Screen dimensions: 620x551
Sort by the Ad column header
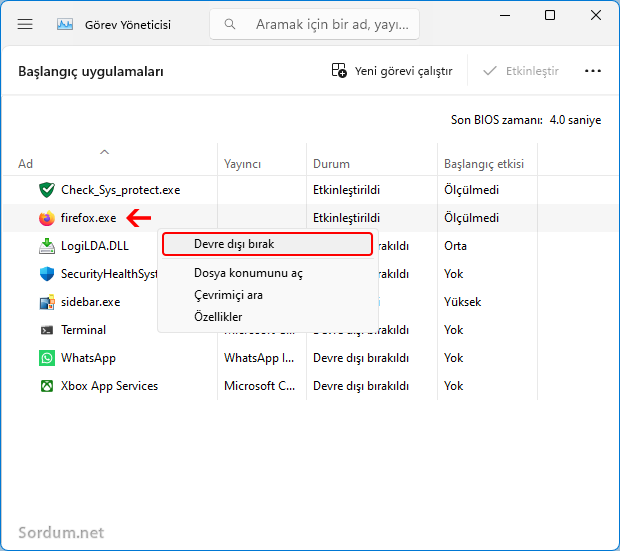pos(25,164)
